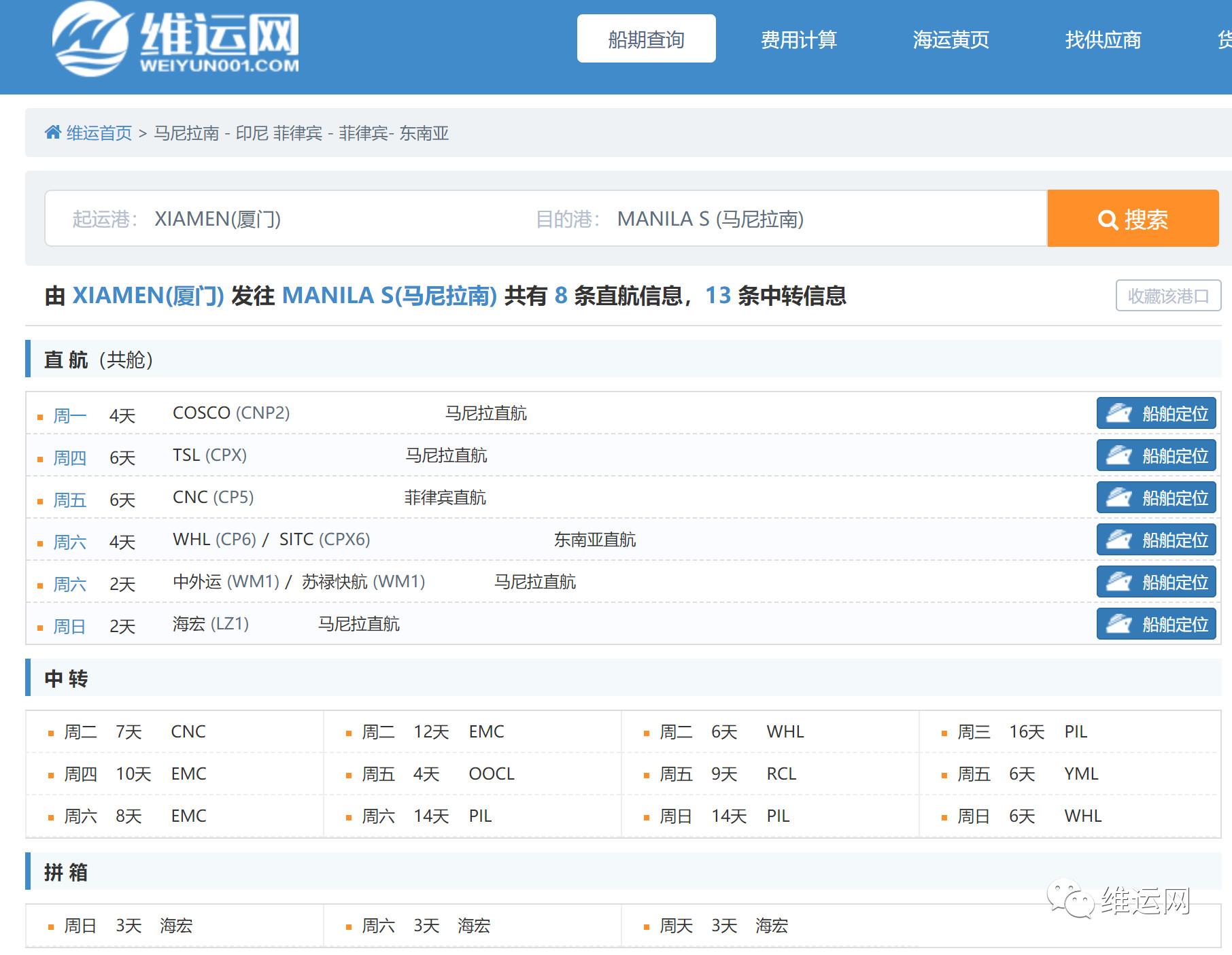Viewport: 1232px width, 955px height.
Task: Click the 维运网 WEIYUN001.COM logo
Action: click(175, 39)
